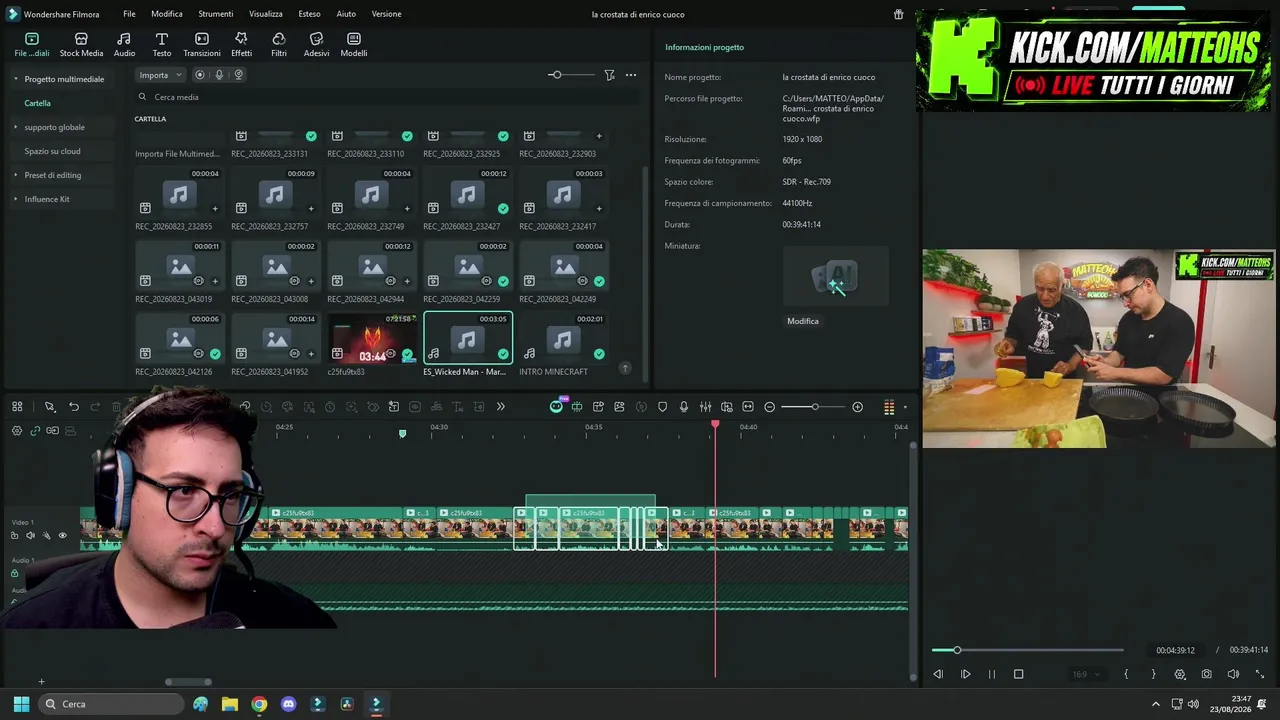Click the preview volume speaker icon
1280x720 pixels.
click(1233, 674)
